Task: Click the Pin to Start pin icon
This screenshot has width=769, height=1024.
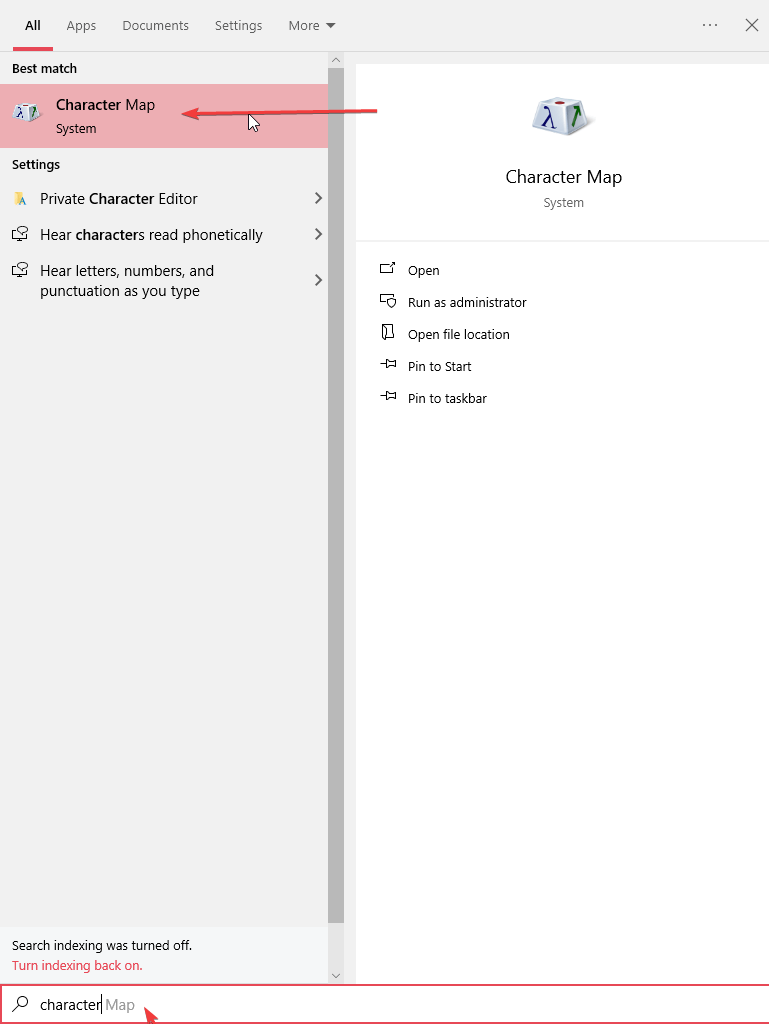Action: pyautogui.click(x=388, y=366)
